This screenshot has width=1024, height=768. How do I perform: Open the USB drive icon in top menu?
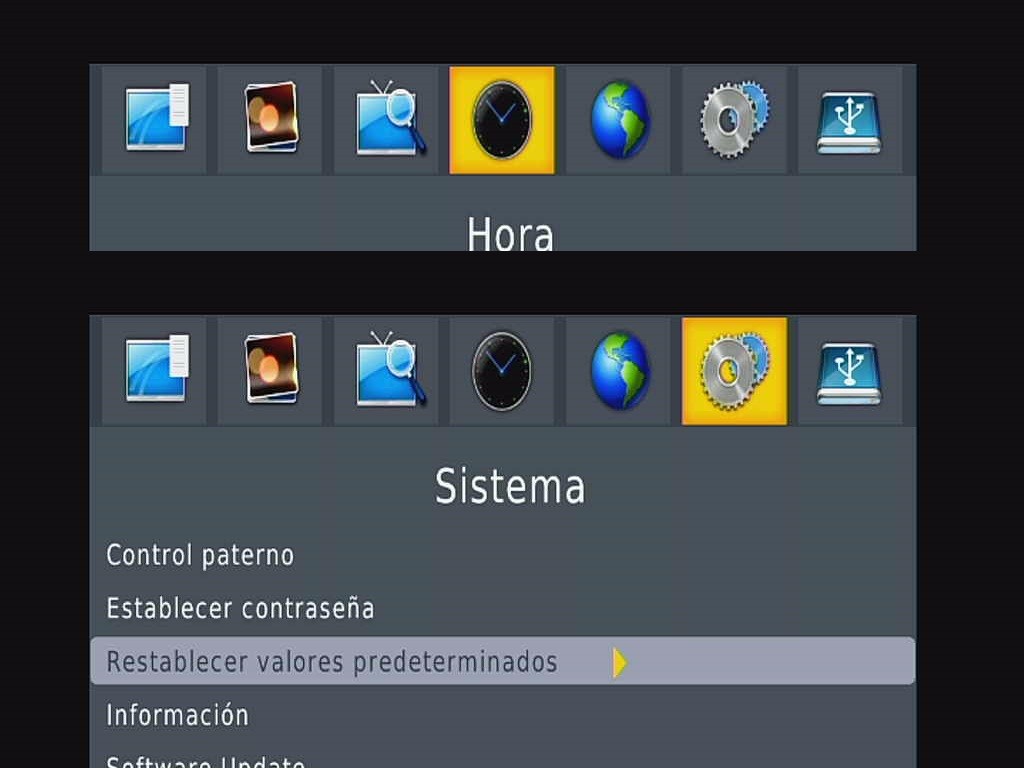tap(850, 120)
